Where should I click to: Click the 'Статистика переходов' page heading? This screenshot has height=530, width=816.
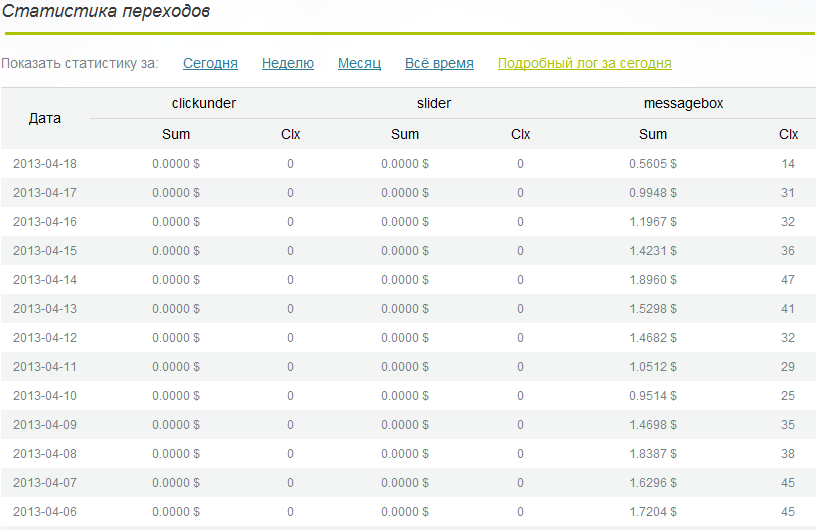[x=105, y=12]
